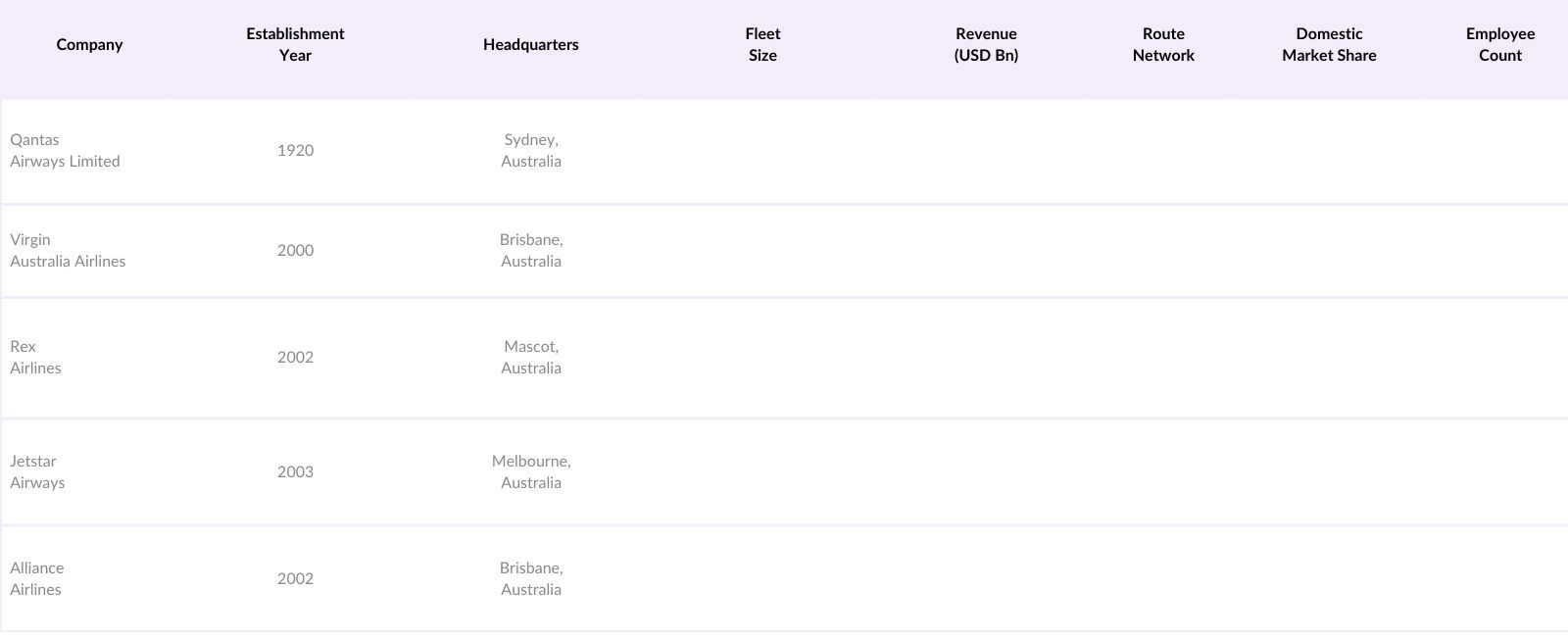
Task: Click the Qantas Airways Limited company cell
Action: 65,151
